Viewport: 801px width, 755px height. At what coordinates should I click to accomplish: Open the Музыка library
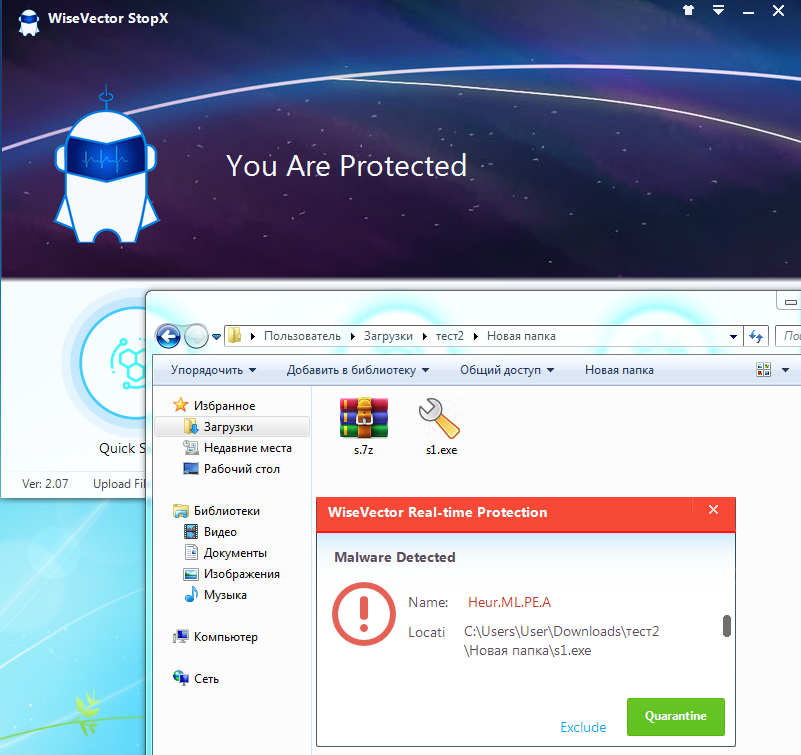225,595
